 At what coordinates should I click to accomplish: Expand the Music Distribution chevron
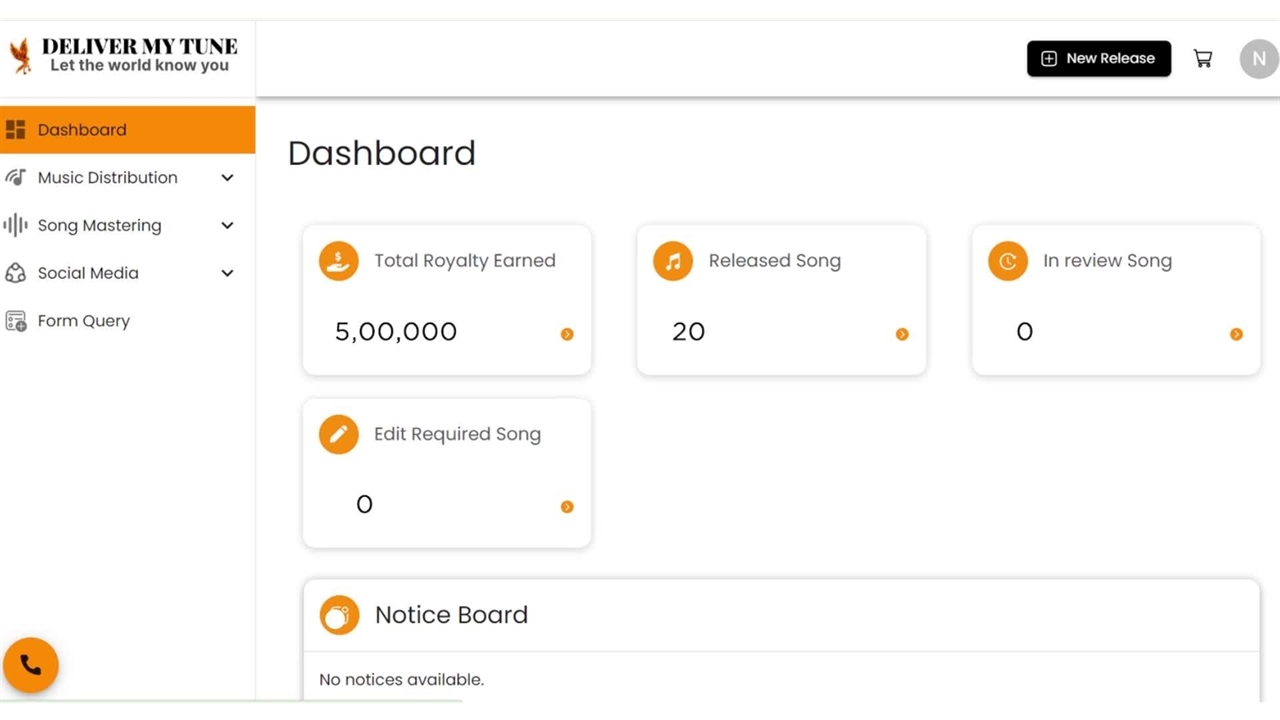click(227, 178)
